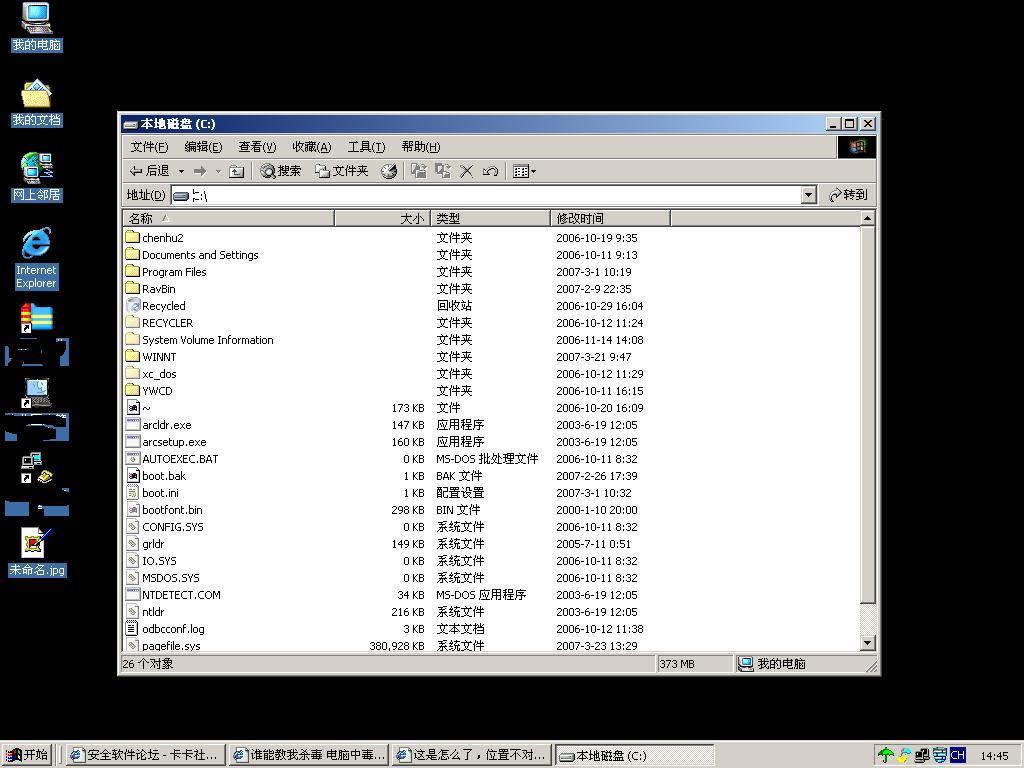The height and width of the screenshot is (768, 1024).
Task: Click the CH language indicator in tray
Action: (957, 756)
